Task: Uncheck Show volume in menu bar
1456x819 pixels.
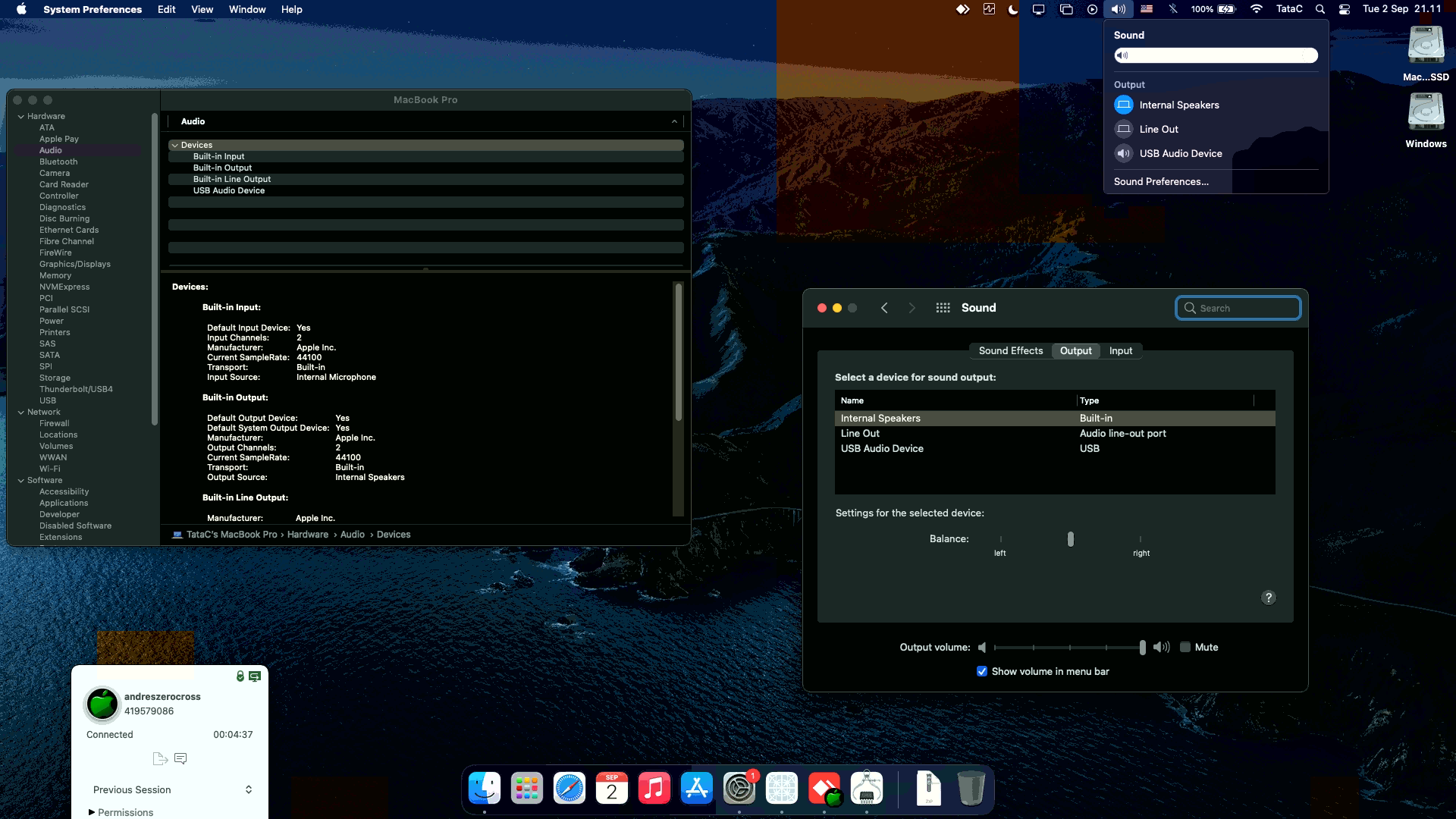Action: pos(982,671)
